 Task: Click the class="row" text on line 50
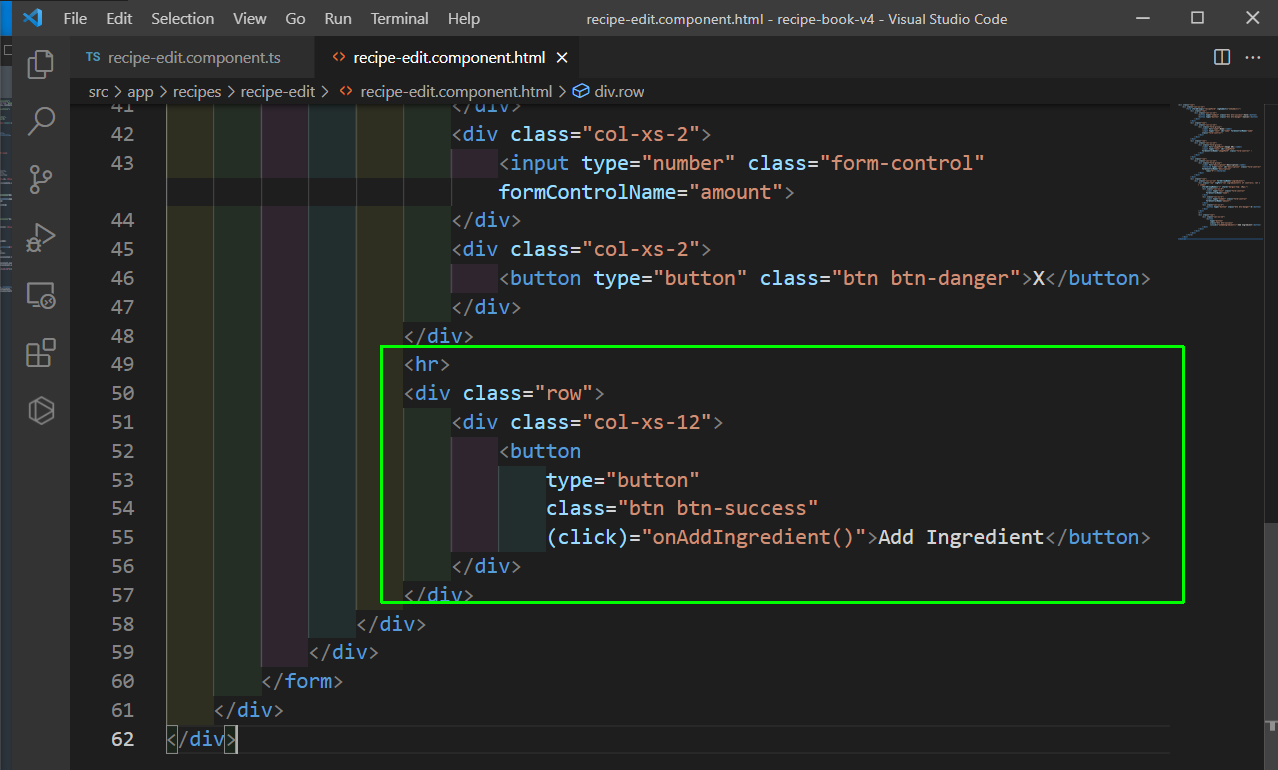pyautogui.click(x=527, y=393)
